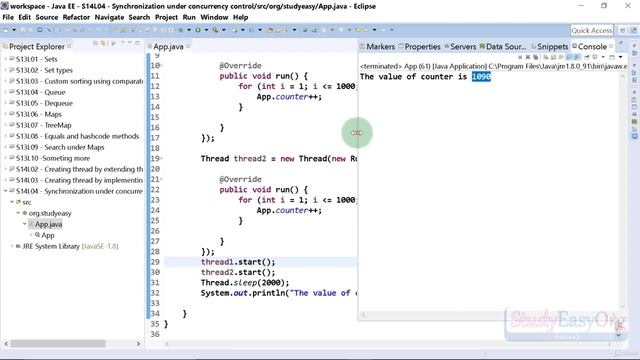The image size is (640, 360).
Task: Collapse the org.studyeasy package node
Action: pyautogui.click(x=18, y=213)
